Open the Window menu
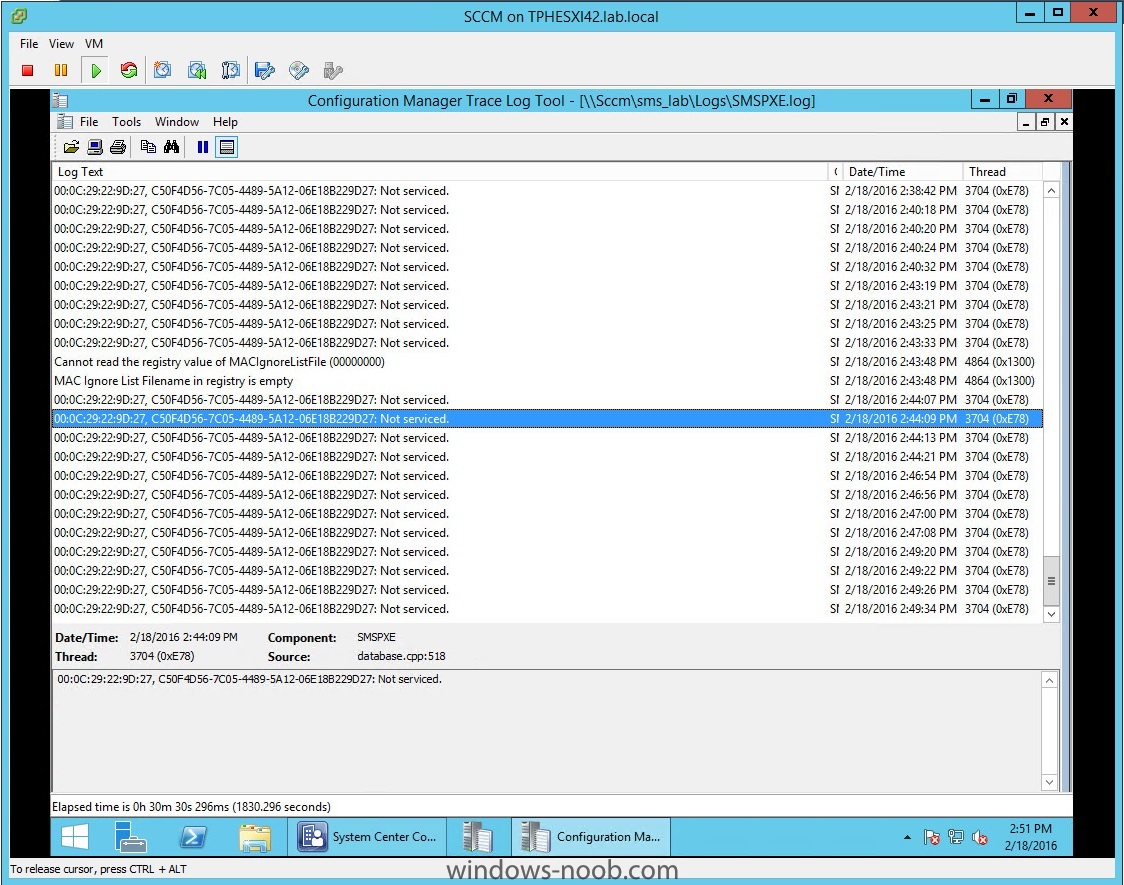 [177, 122]
